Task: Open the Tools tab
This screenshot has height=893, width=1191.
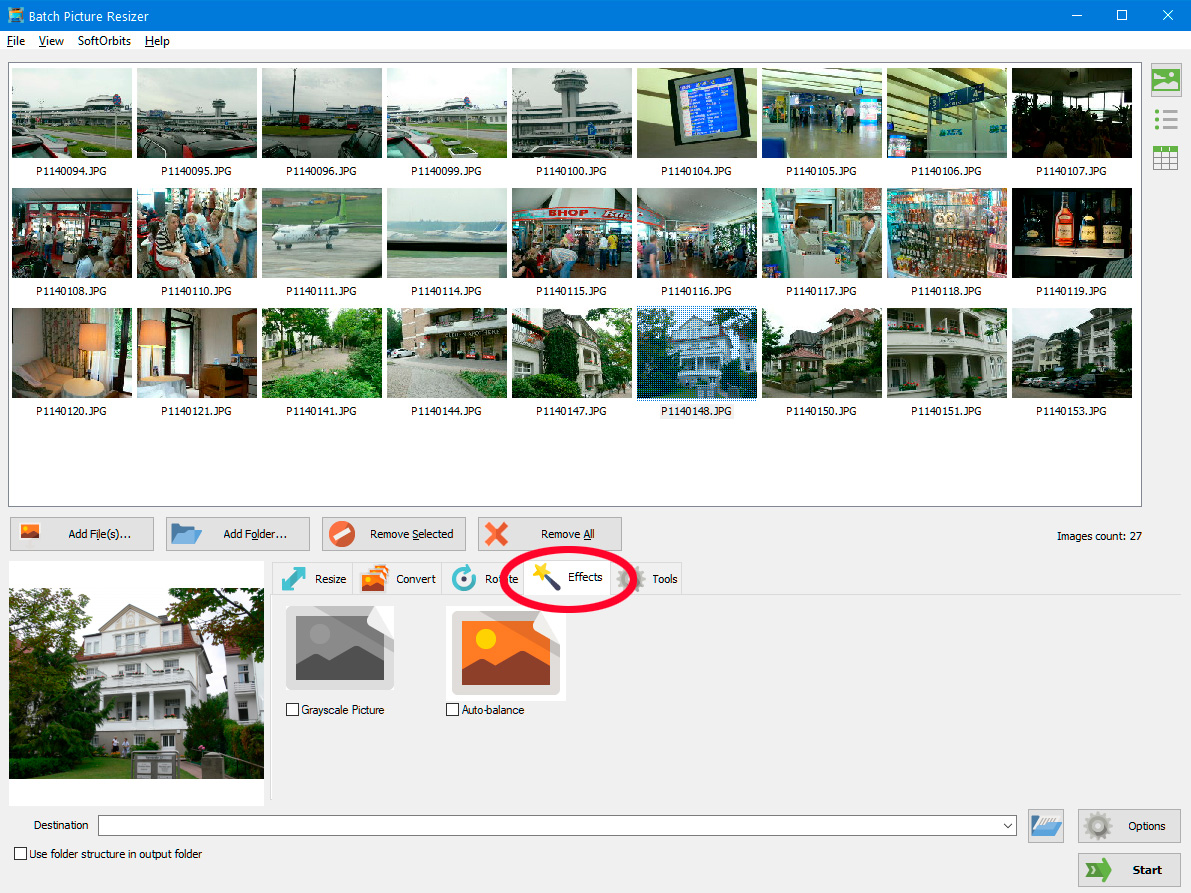Action: click(x=650, y=579)
